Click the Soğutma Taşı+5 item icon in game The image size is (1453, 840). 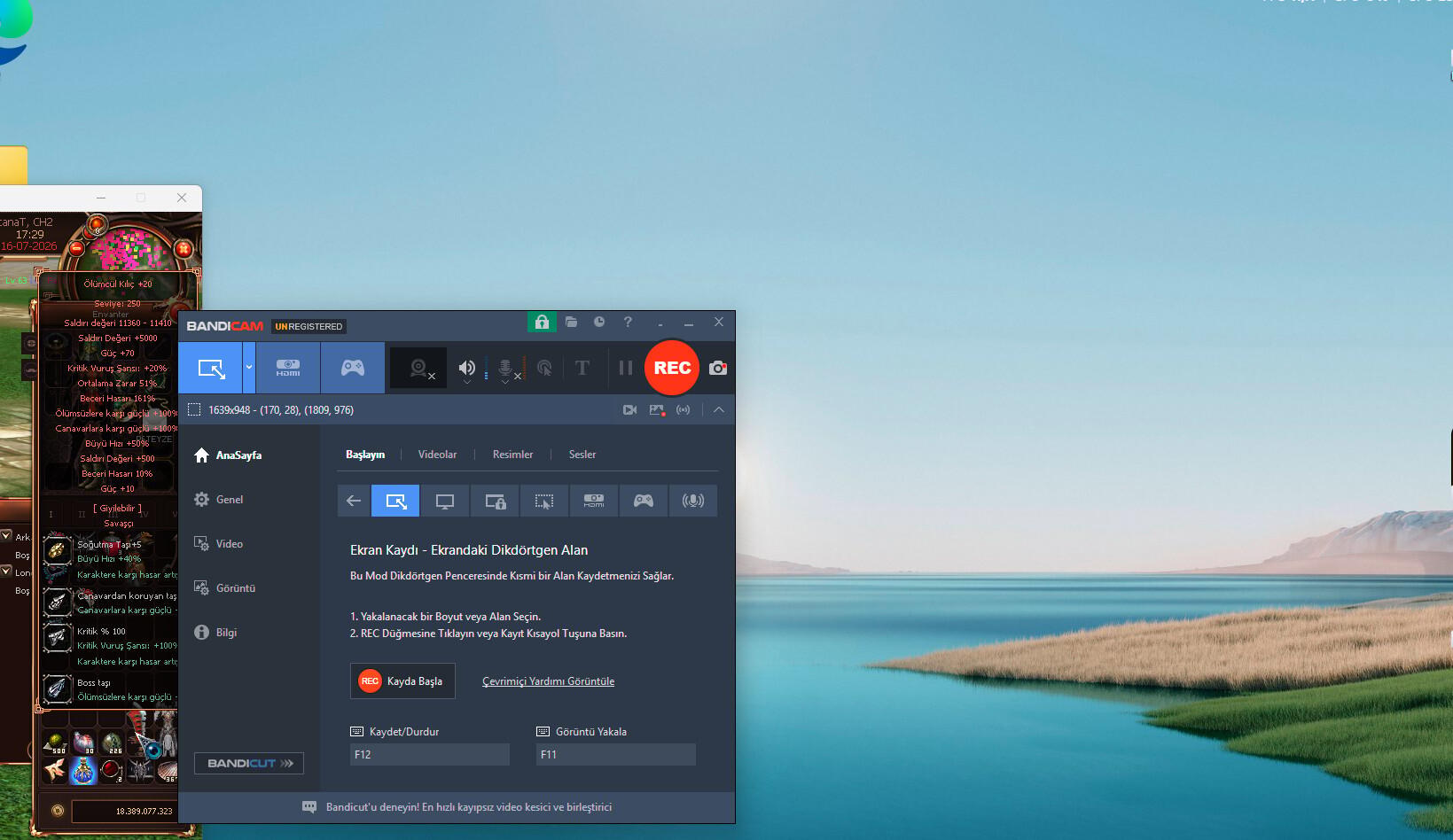click(58, 550)
